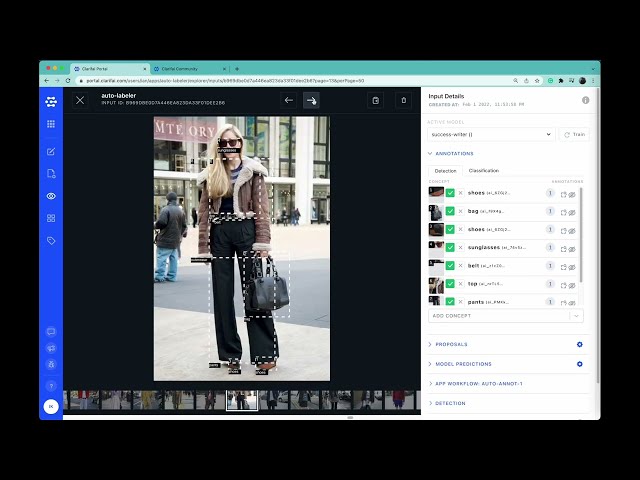640x480 pixels.
Task: Hide the top annotation via eye icon
Action: pos(572,285)
